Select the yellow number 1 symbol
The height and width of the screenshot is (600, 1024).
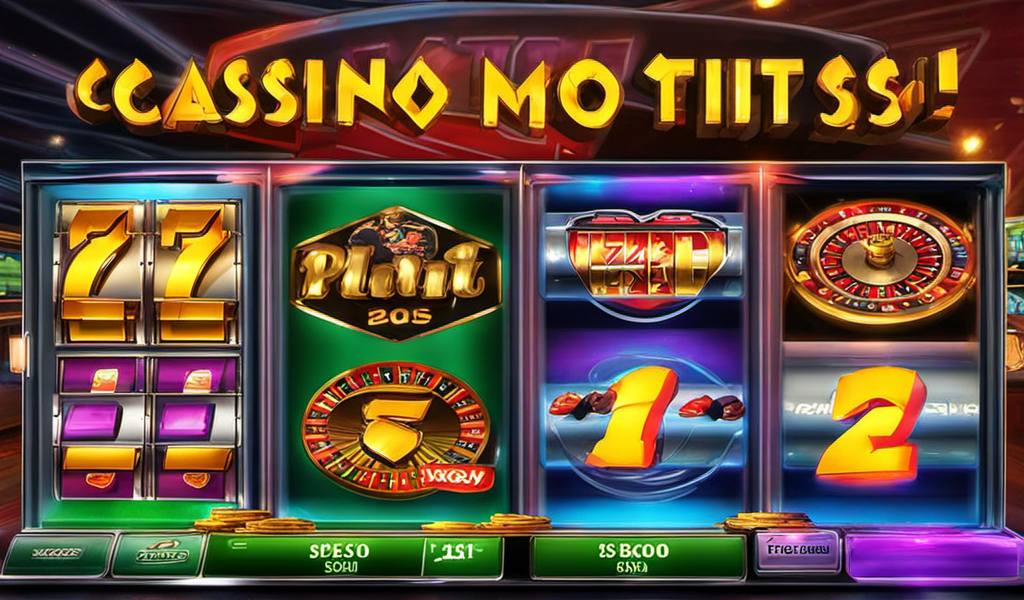632,417
